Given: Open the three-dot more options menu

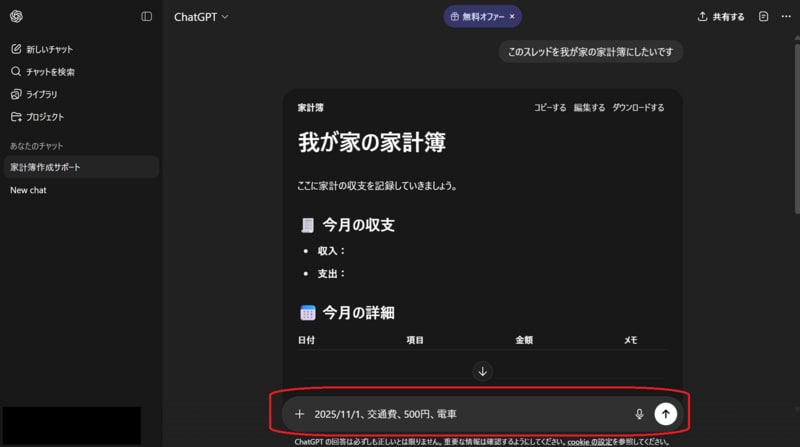Looking at the screenshot, I should 785,17.
